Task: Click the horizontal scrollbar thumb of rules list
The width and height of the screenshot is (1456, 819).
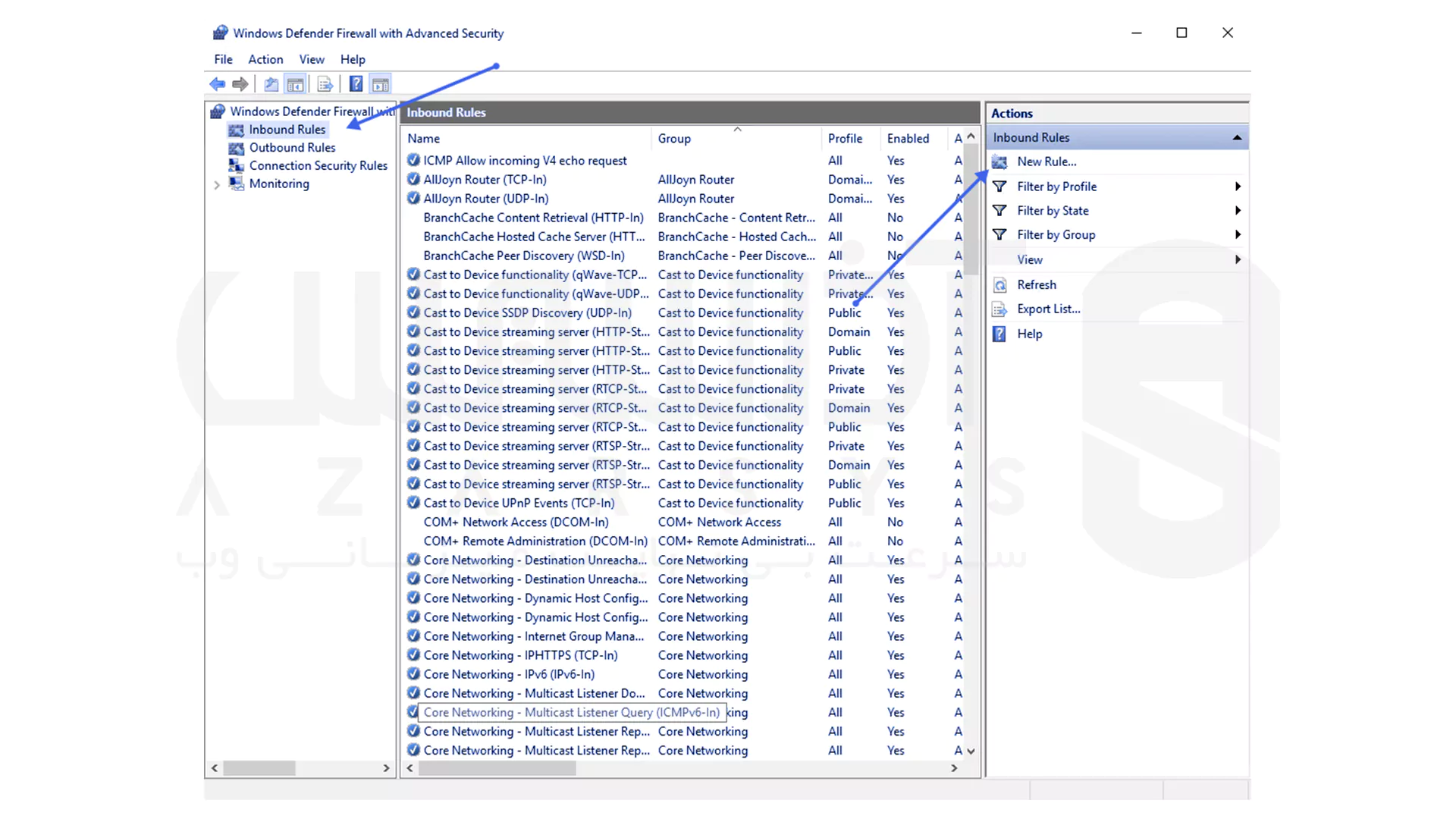Action: 497,768
